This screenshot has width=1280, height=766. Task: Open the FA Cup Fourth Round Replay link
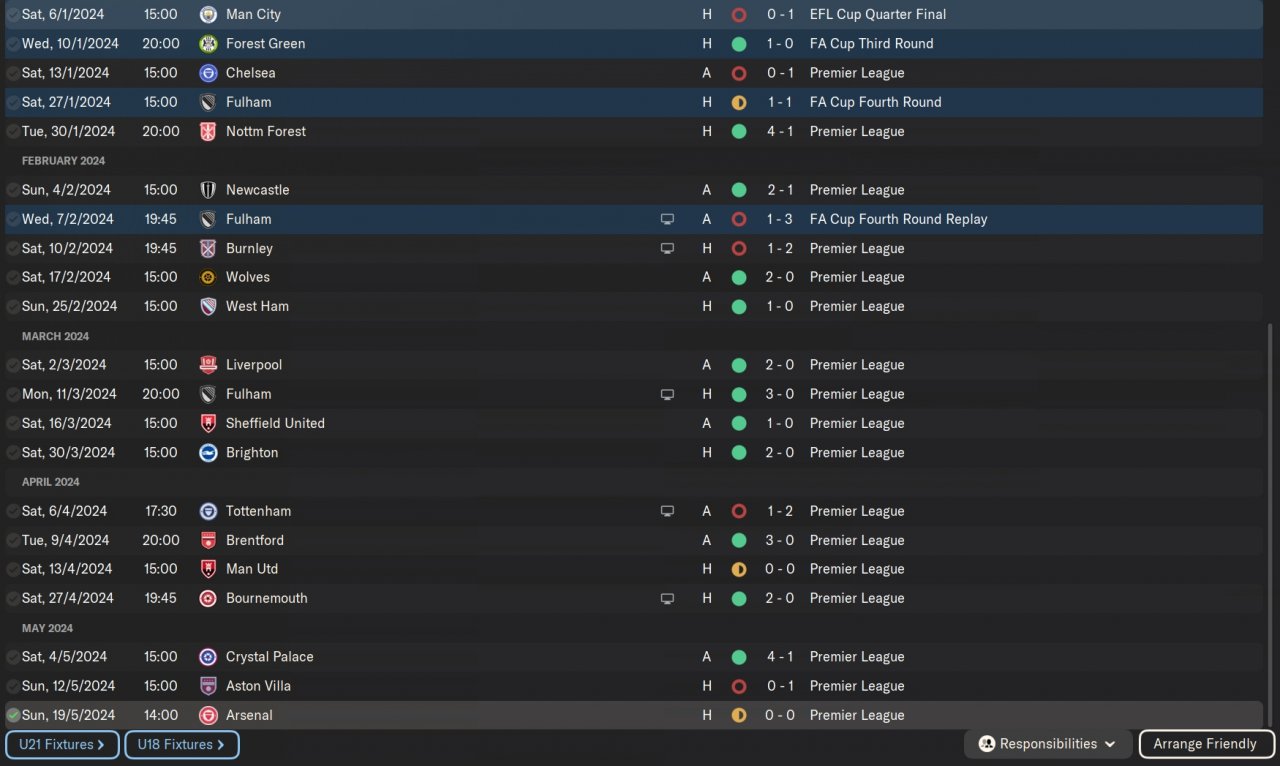898,219
